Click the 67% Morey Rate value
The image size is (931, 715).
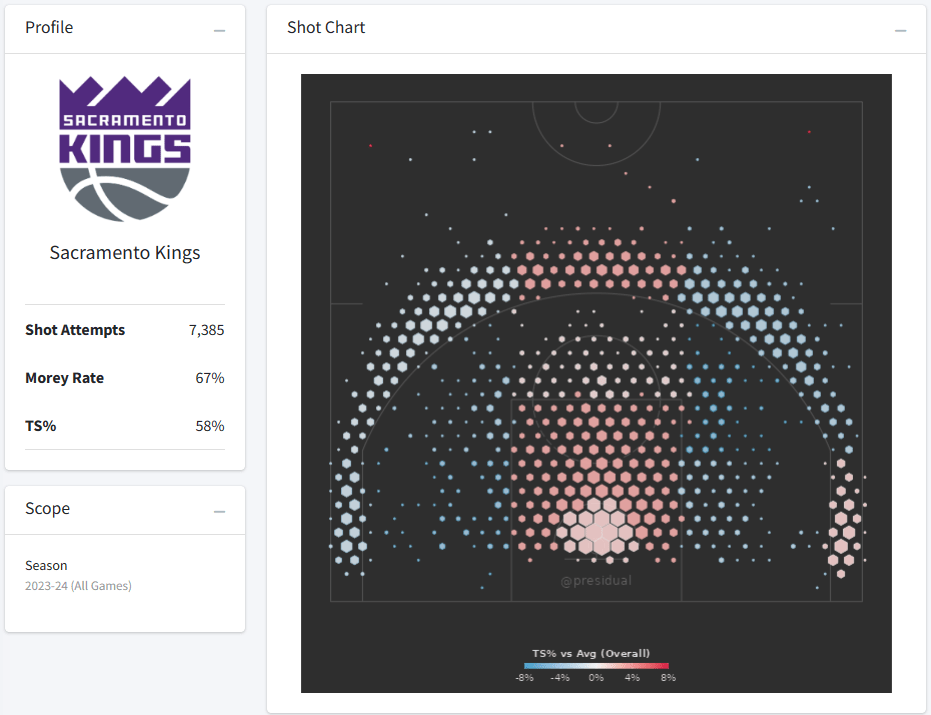(210, 378)
